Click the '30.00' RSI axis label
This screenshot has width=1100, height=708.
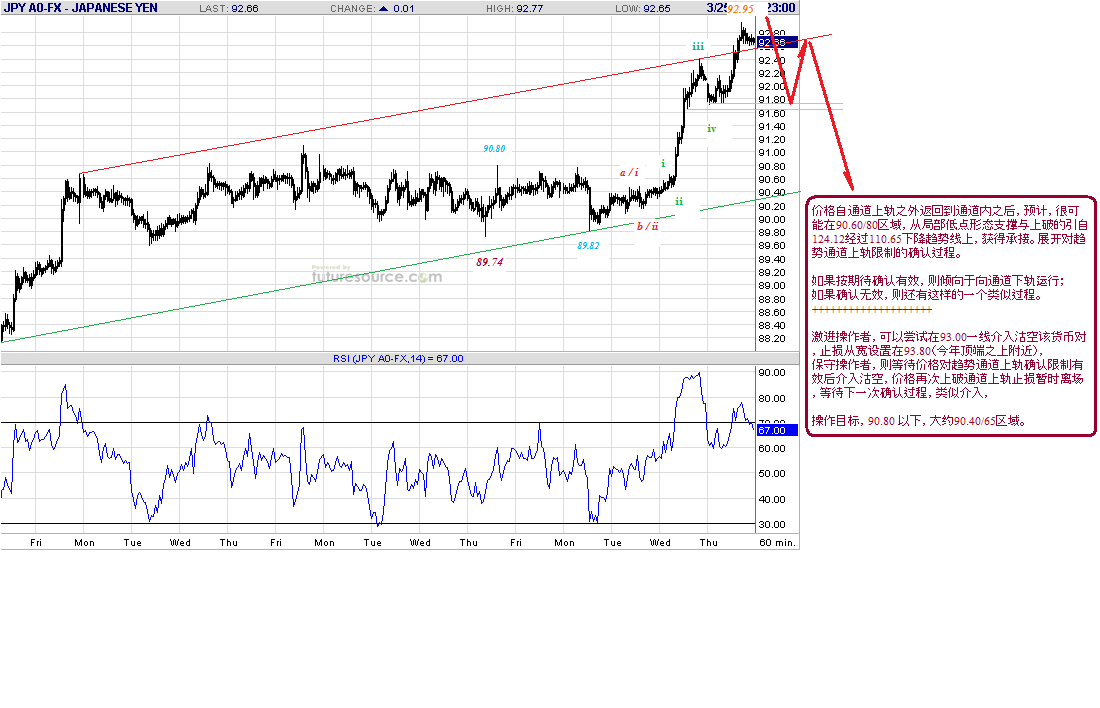coord(772,525)
